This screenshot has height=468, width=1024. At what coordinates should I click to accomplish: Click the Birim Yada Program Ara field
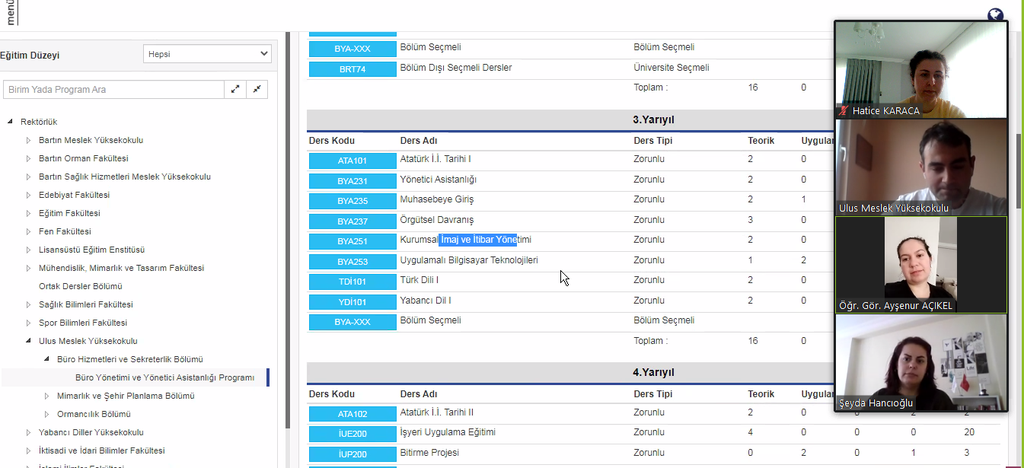[x=112, y=89]
